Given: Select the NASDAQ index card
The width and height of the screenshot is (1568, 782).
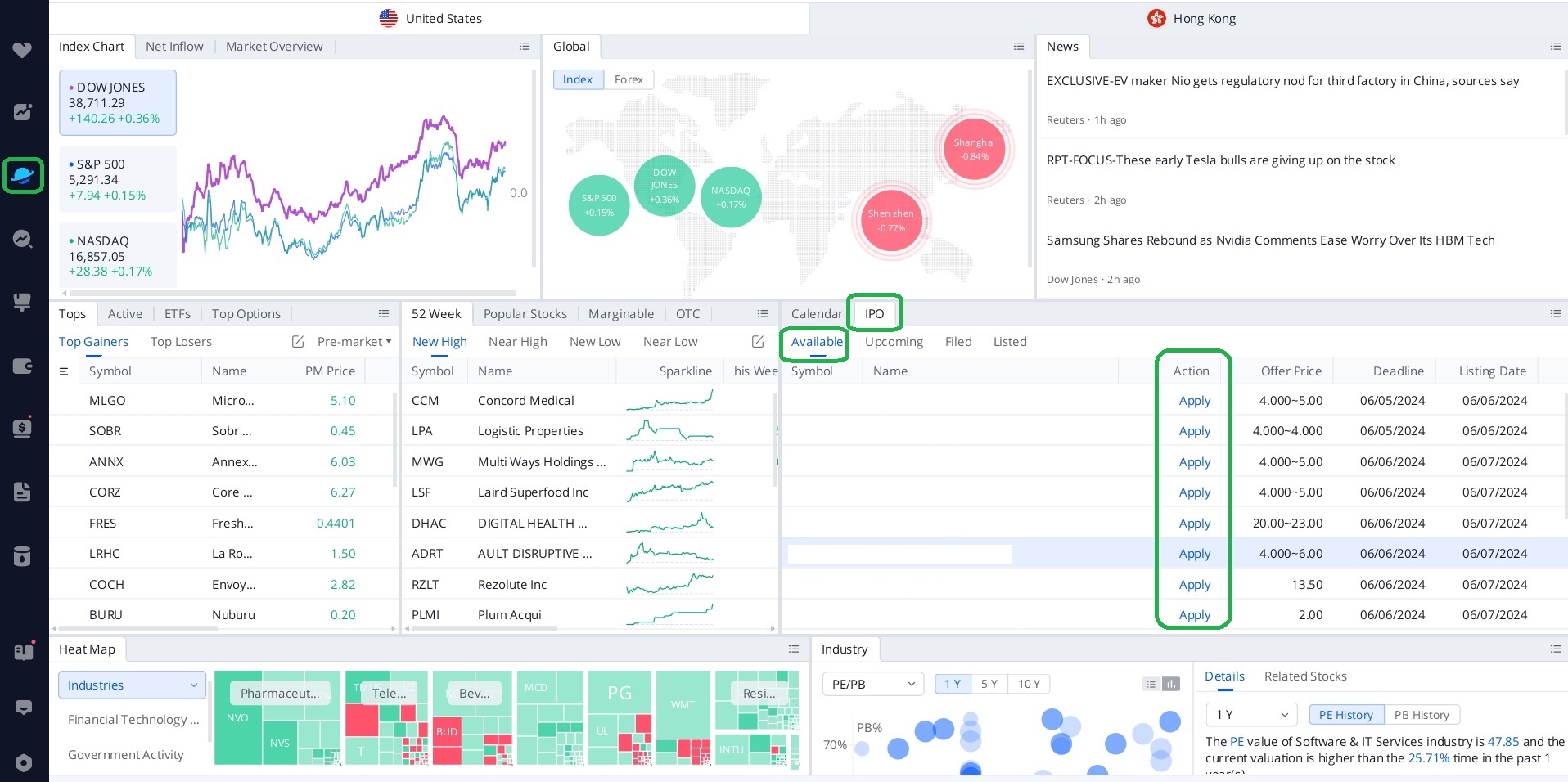Looking at the screenshot, I should pos(118,255).
